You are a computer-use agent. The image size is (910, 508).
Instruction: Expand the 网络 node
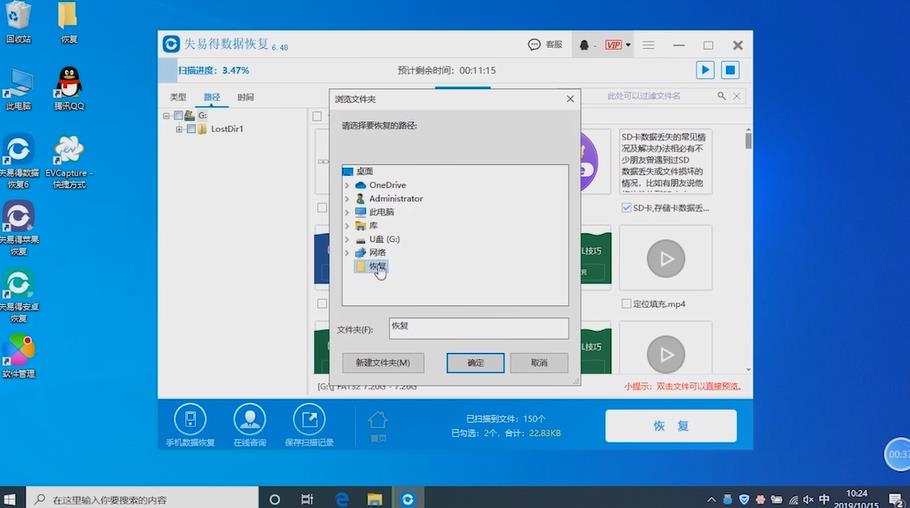point(347,253)
